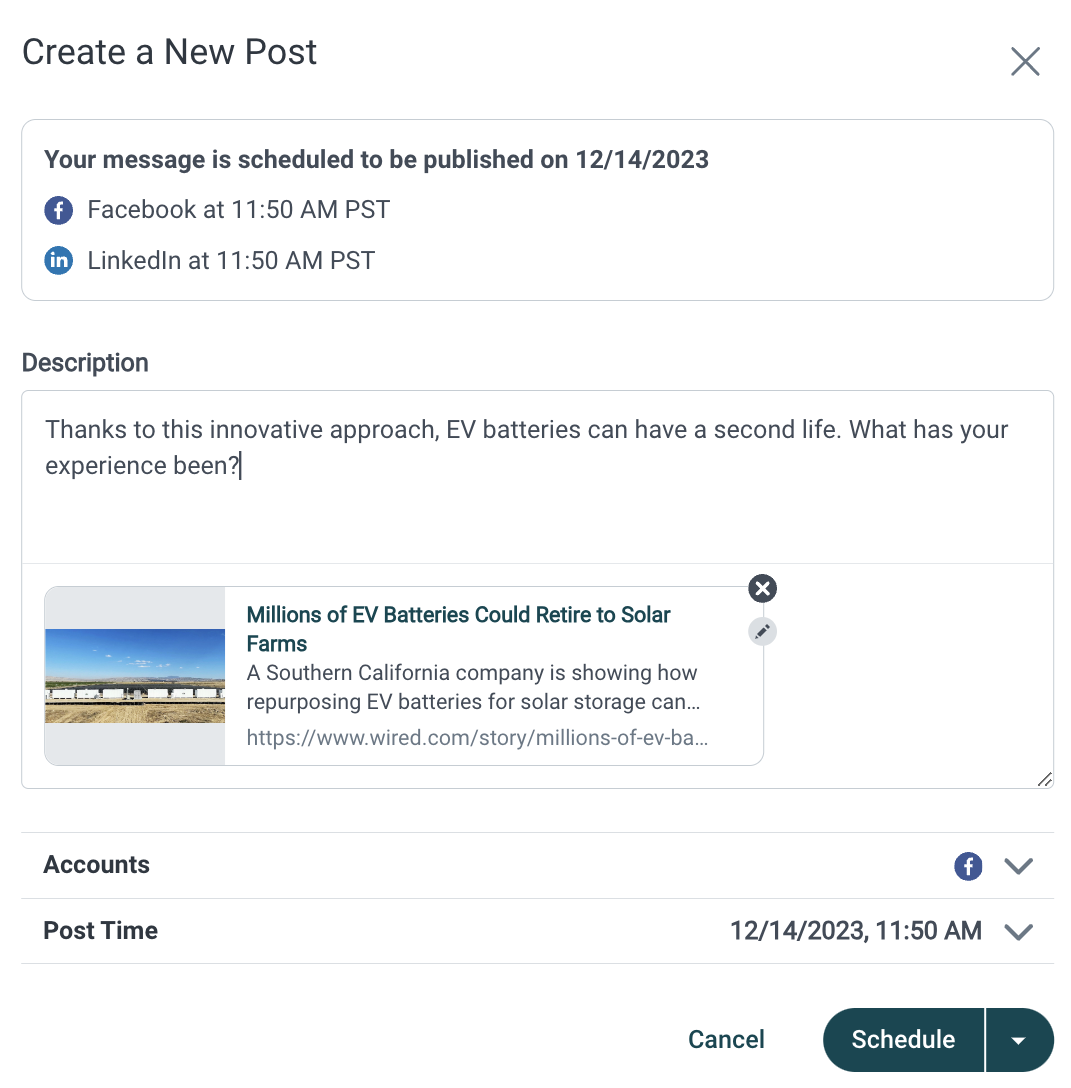Click the 'Facebook at 11:50 AM PST' entry
This screenshot has height=1088, width=1071.
pos(239,210)
